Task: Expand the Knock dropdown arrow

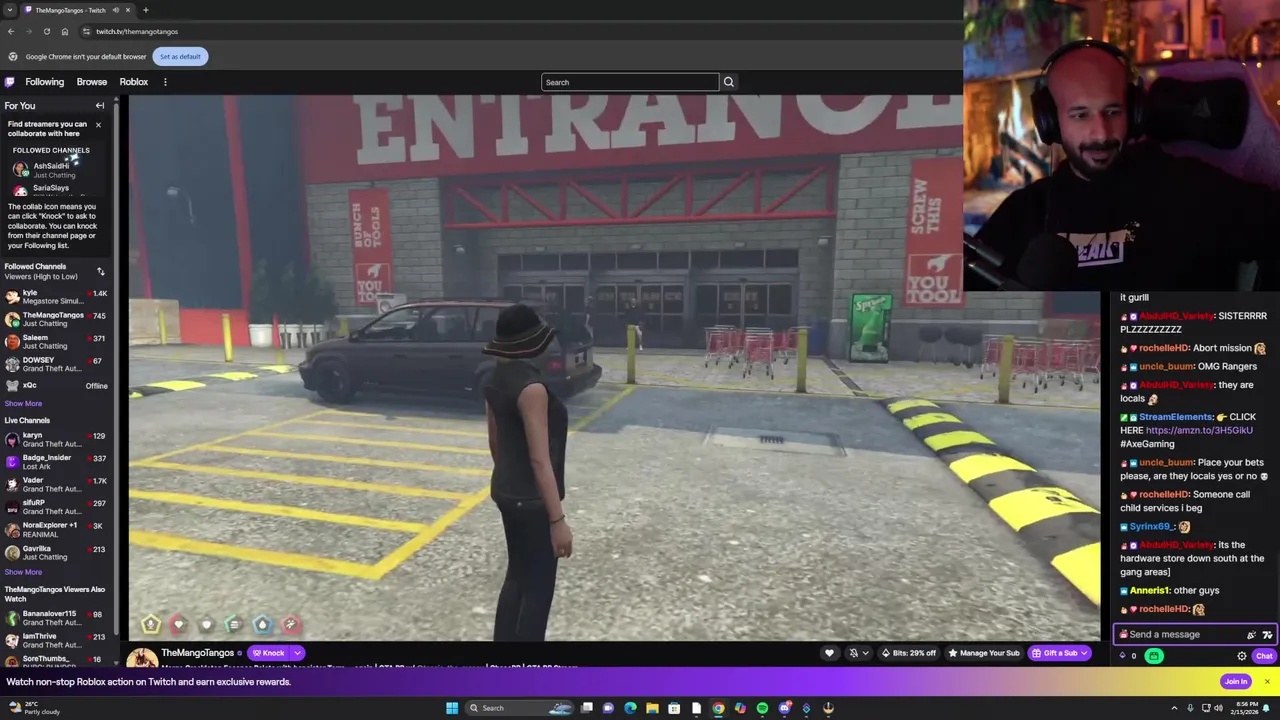Action: 297,653
